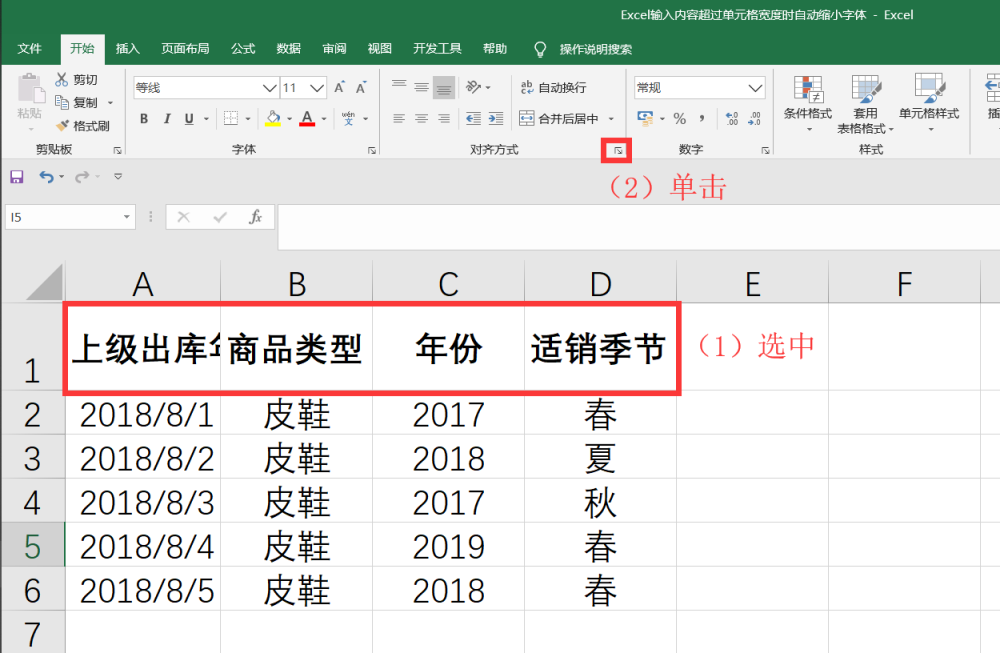Select the Format Painter (格式刷) brush
This screenshot has width=1000, height=653.
[x=62, y=126]
